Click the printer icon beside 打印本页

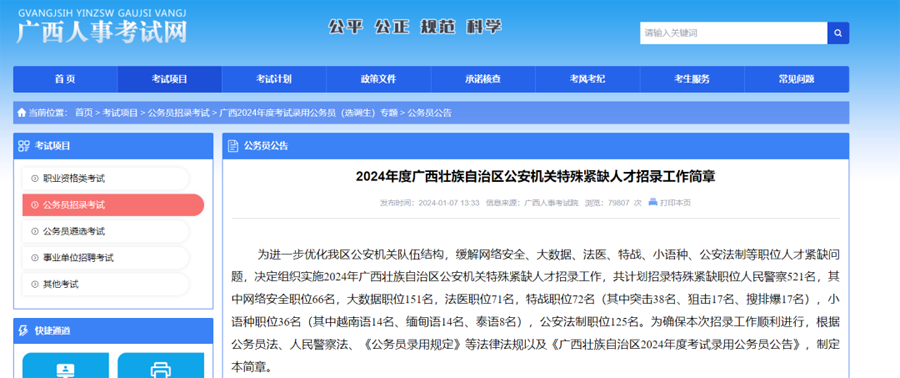coord(653,202)
